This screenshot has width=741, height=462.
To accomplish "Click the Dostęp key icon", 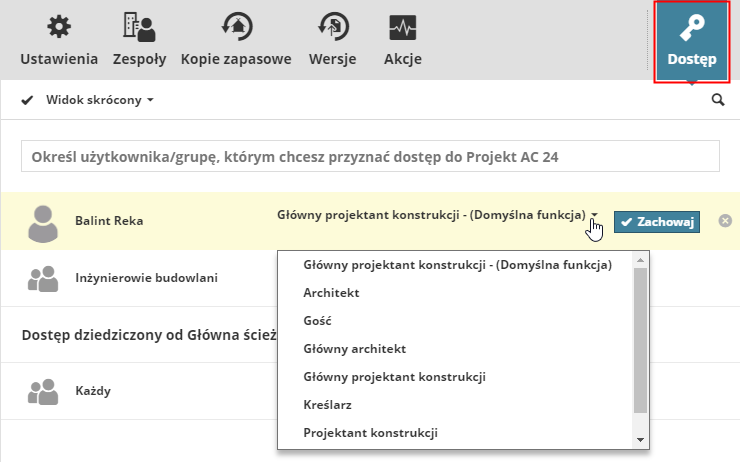I will tap(692, 28).
